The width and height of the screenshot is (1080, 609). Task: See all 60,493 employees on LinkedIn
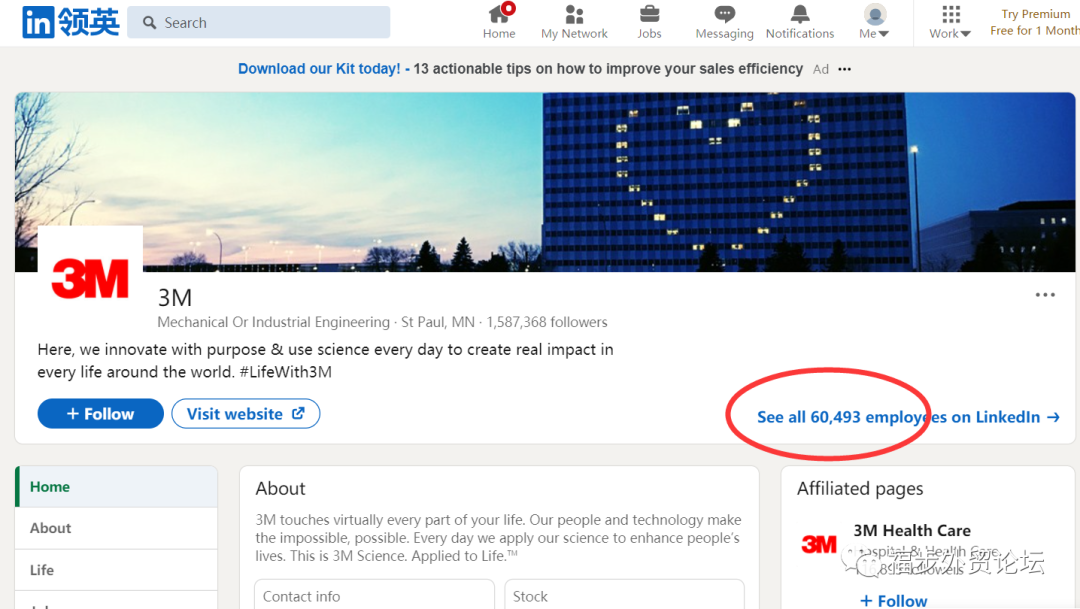click(x=908, y=417)
